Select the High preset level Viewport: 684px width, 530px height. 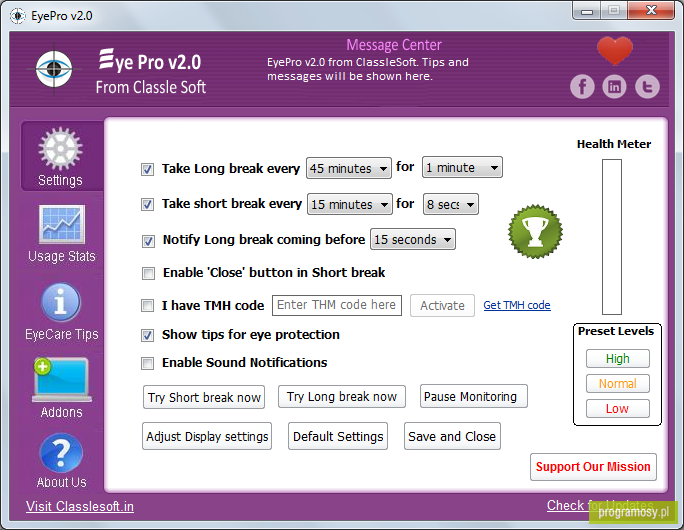click(x=618, y=359)
